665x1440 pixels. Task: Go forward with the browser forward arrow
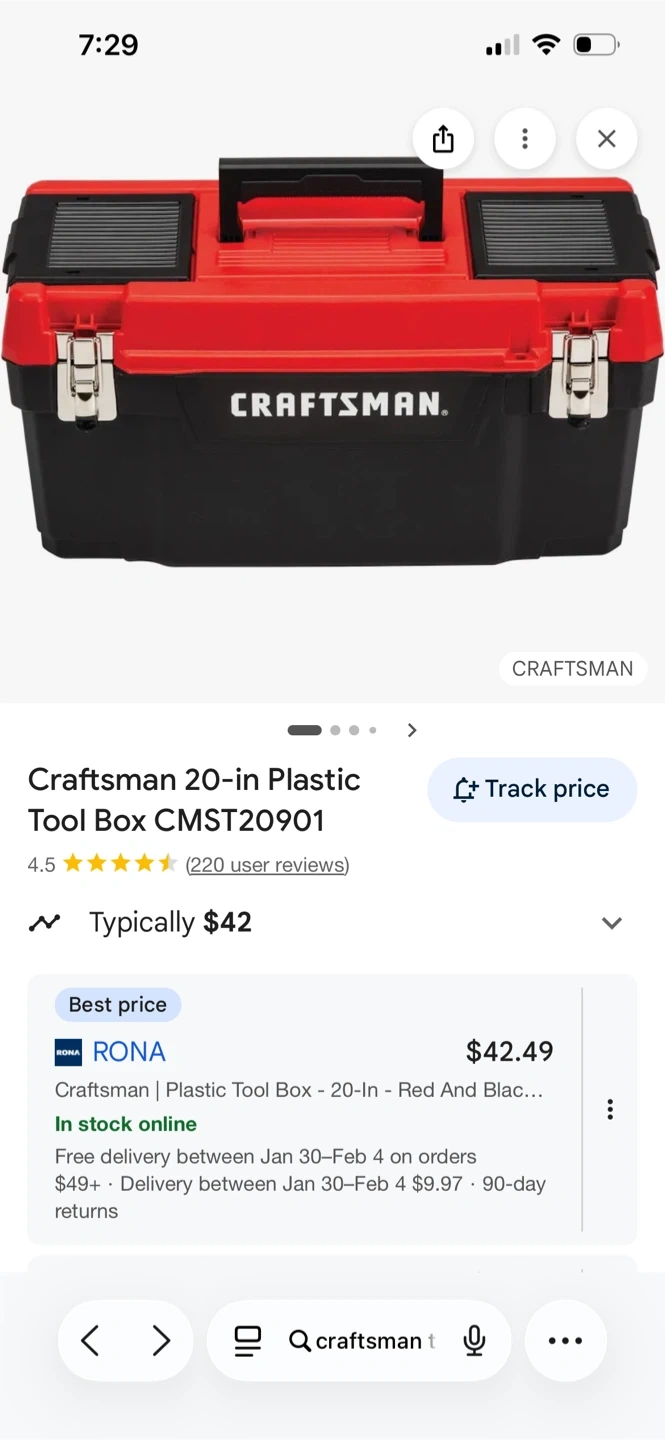point(161,1341)
